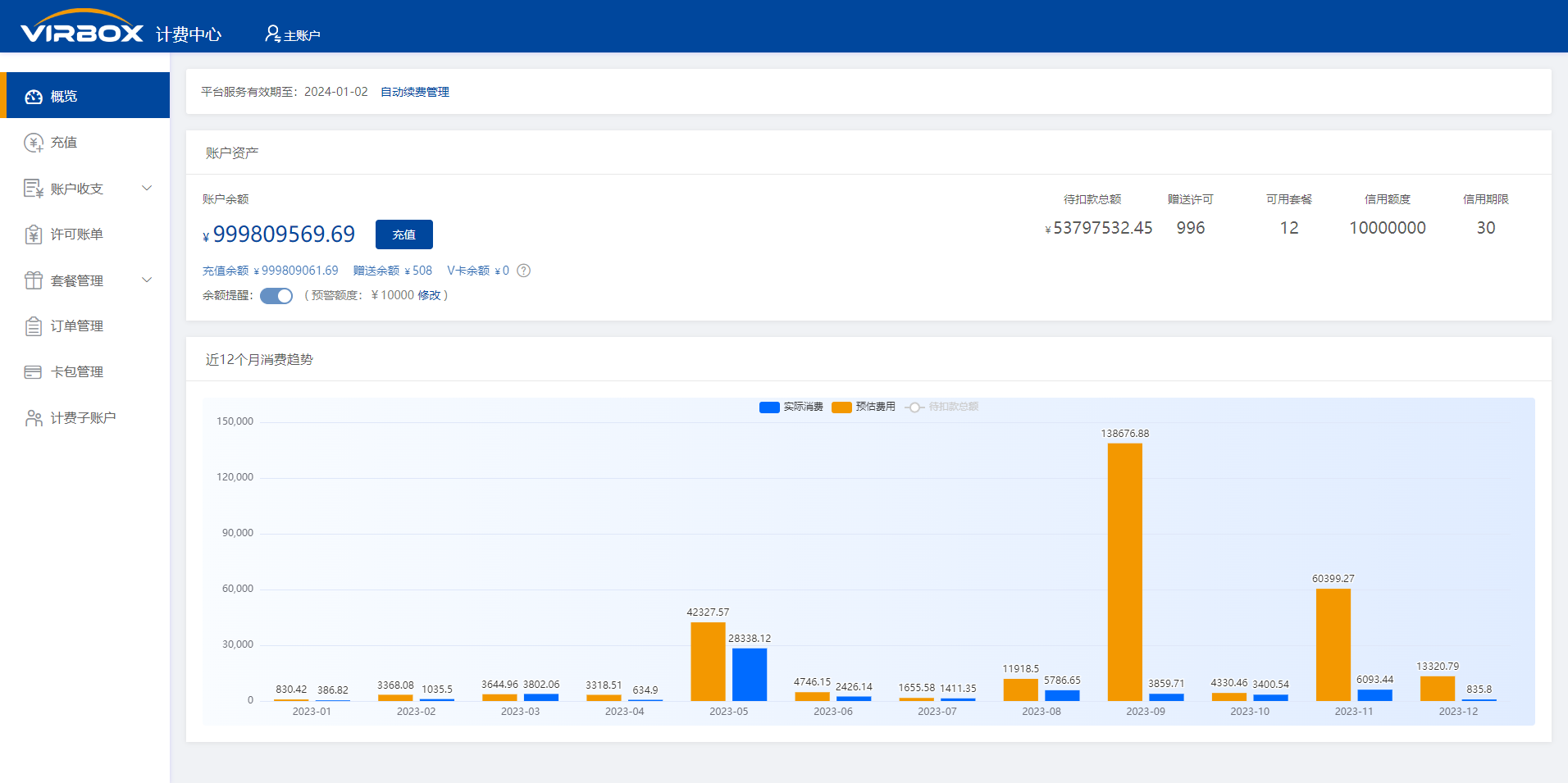The width and height of the screenshot is (1568, 783).
Task: Click the 订单管理 order list icon
Action: (34, 326)
